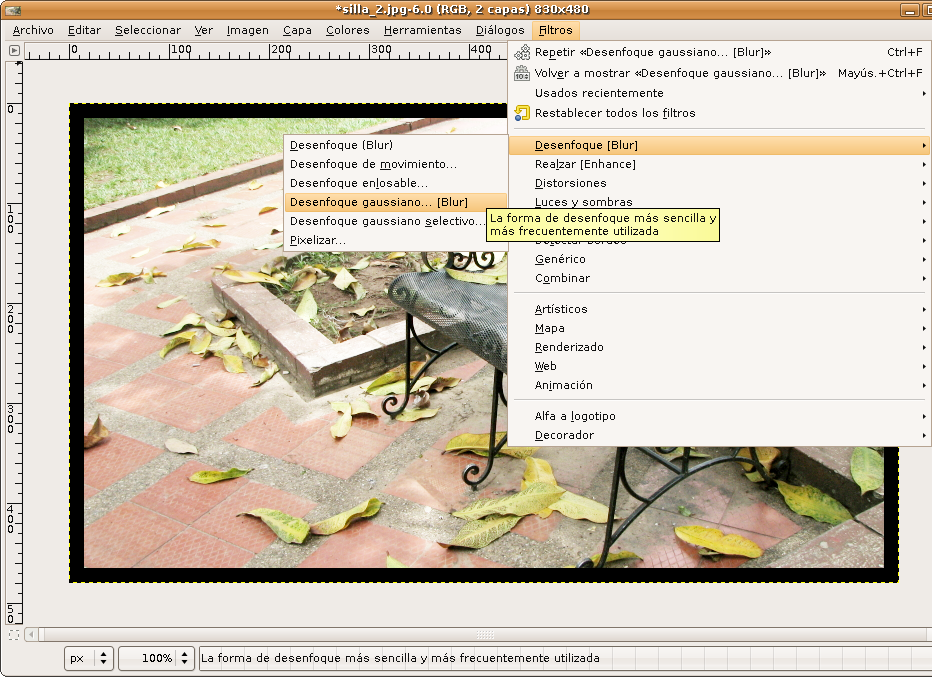Minimize the GIMP image window
The image size is (932, 677).
point(909,10)
